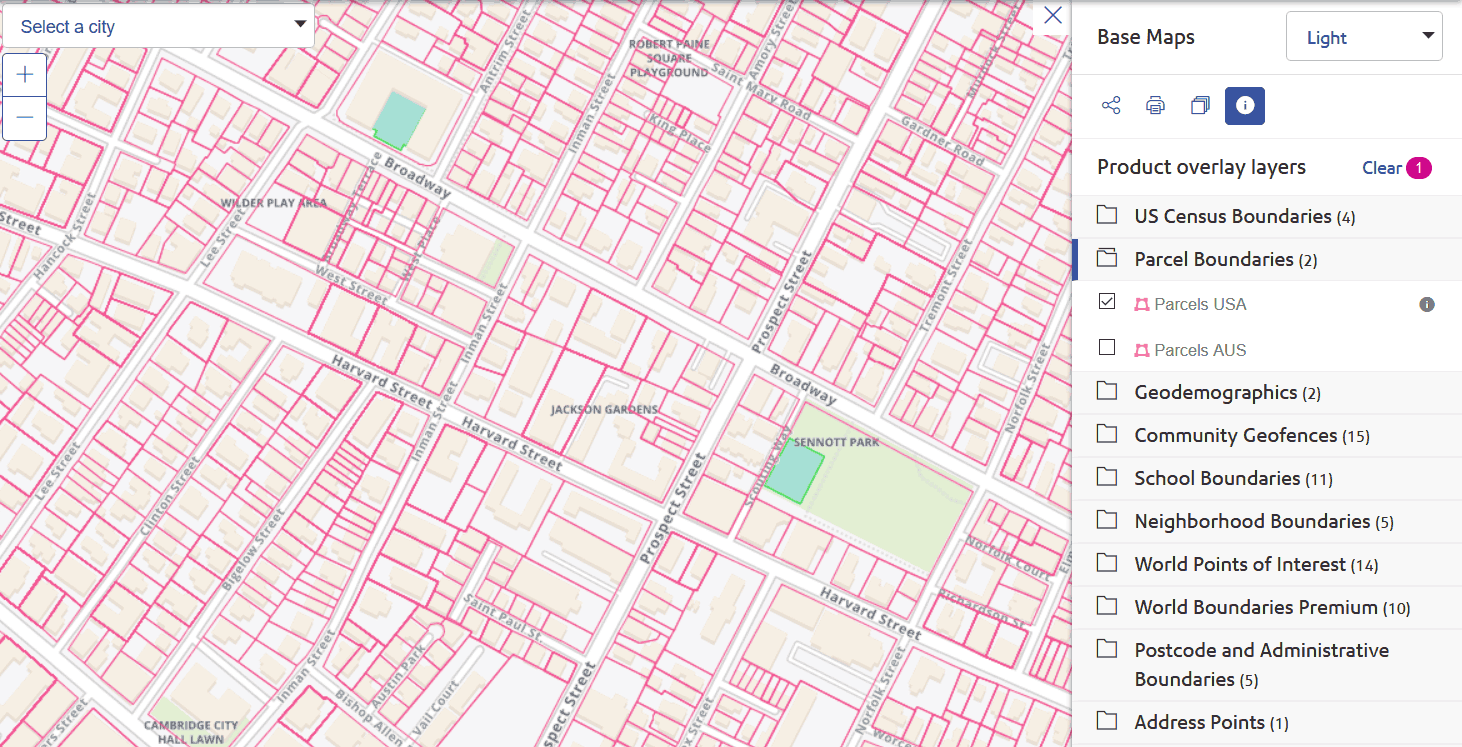This screenshot has width=1462, height=747.
Task: Click the info icon beside Parcels USA
Action: click(x=1427, y=304)
